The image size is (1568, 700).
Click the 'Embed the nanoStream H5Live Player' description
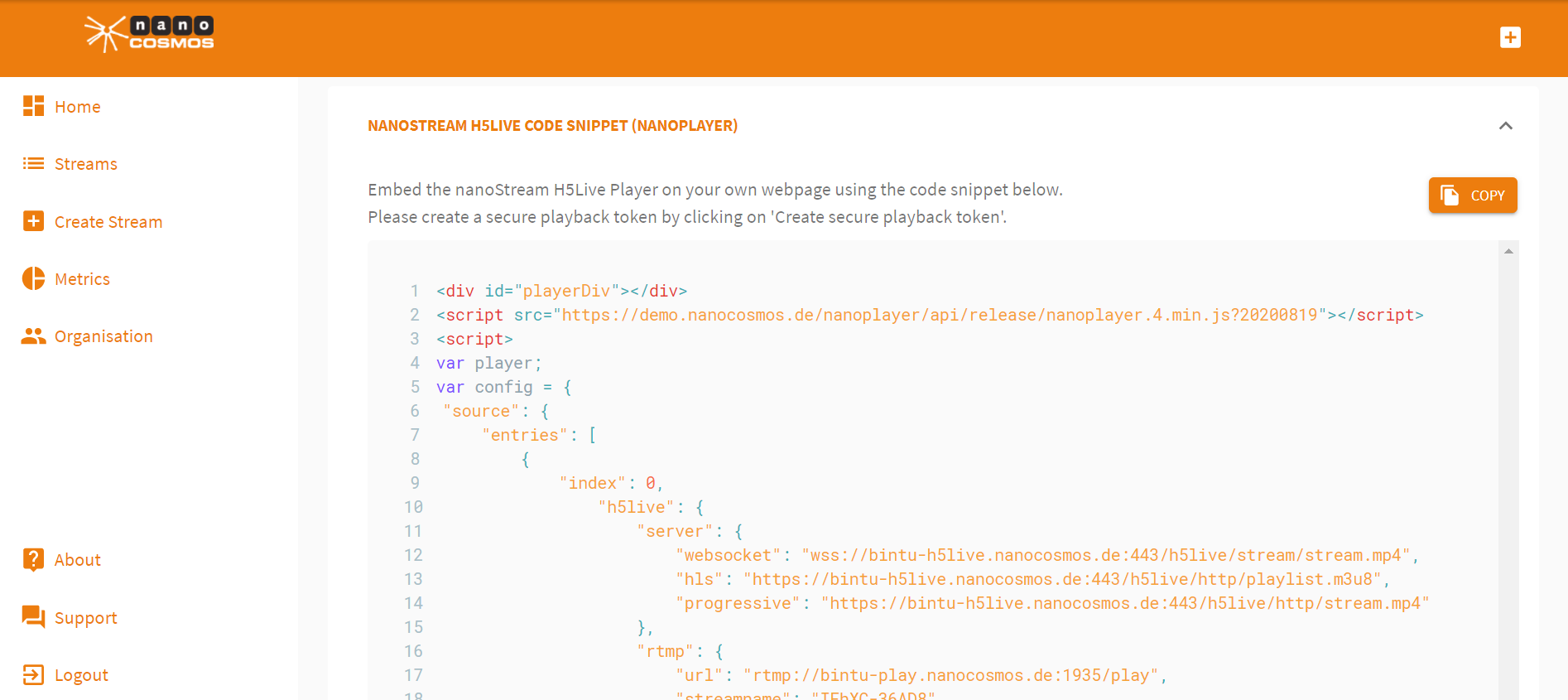coord(715,190)
